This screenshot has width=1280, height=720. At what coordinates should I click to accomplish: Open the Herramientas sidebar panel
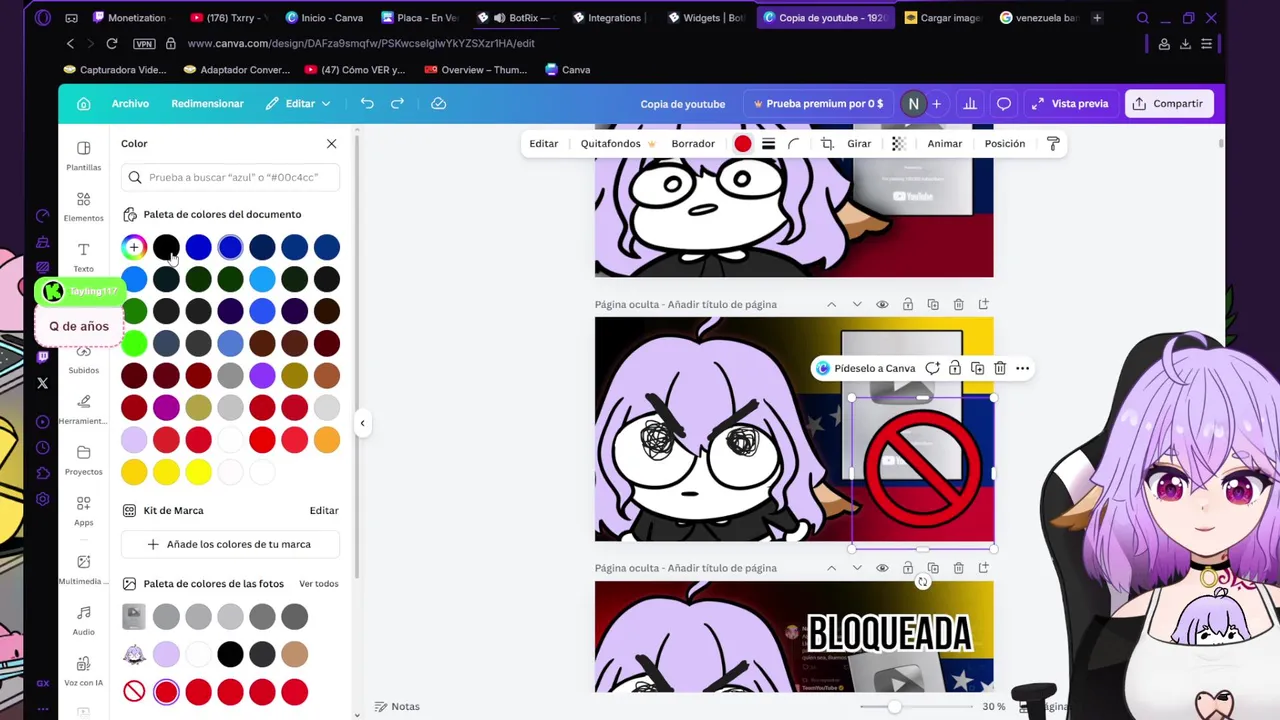tap(84, 409)
